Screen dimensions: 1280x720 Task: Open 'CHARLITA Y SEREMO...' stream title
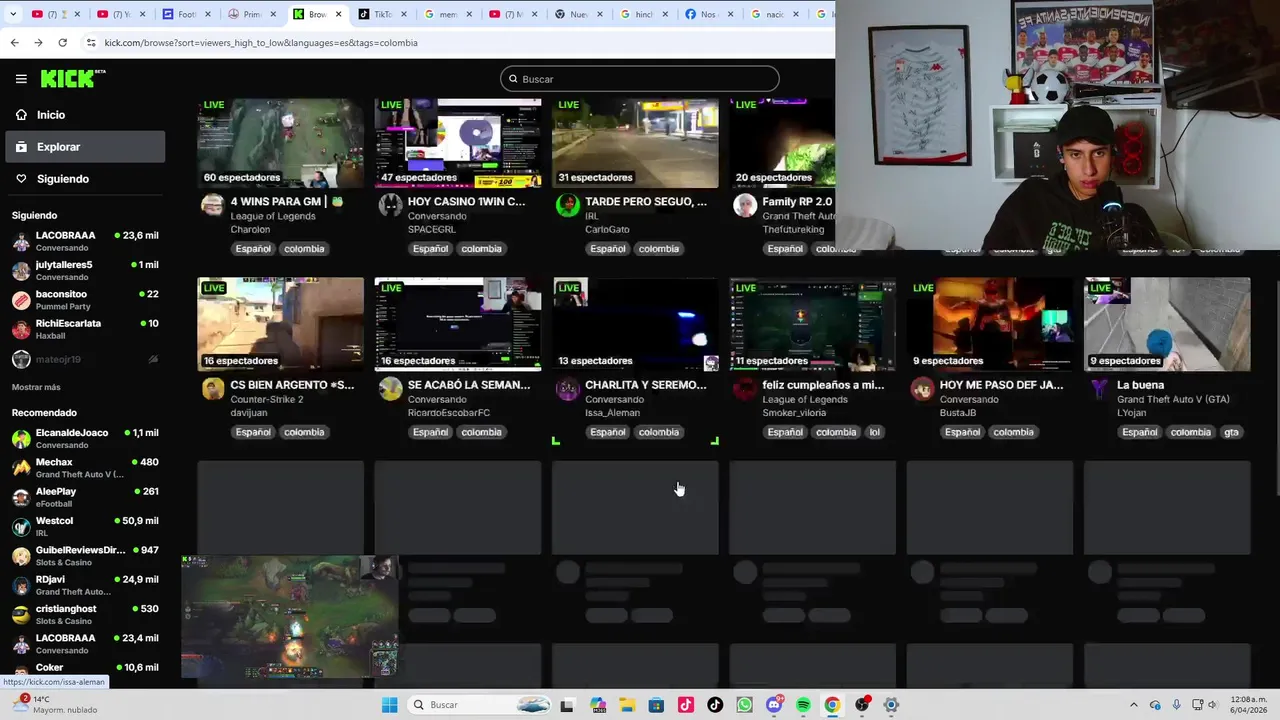coord(646,385)
